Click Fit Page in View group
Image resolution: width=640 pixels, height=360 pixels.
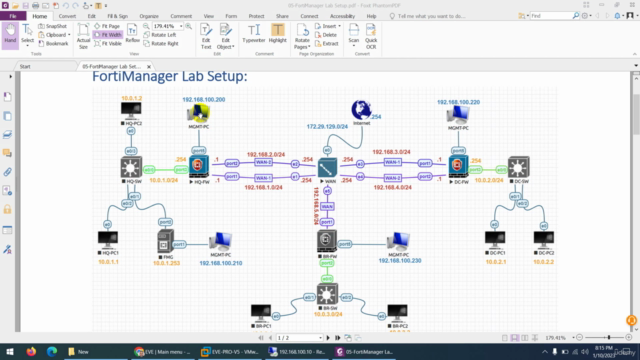pos(107,26)
